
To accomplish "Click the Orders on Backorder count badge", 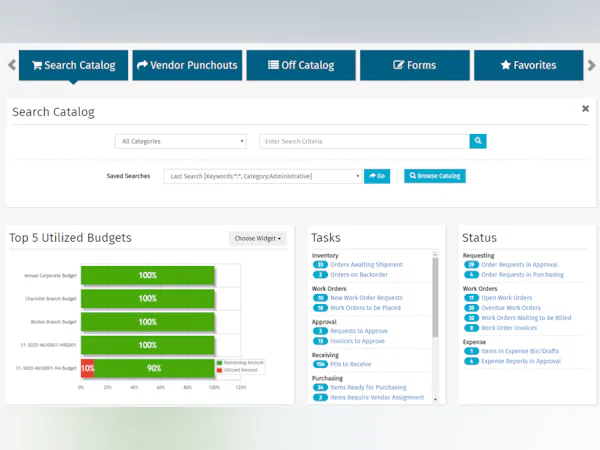I will click(x=320, y=274).
